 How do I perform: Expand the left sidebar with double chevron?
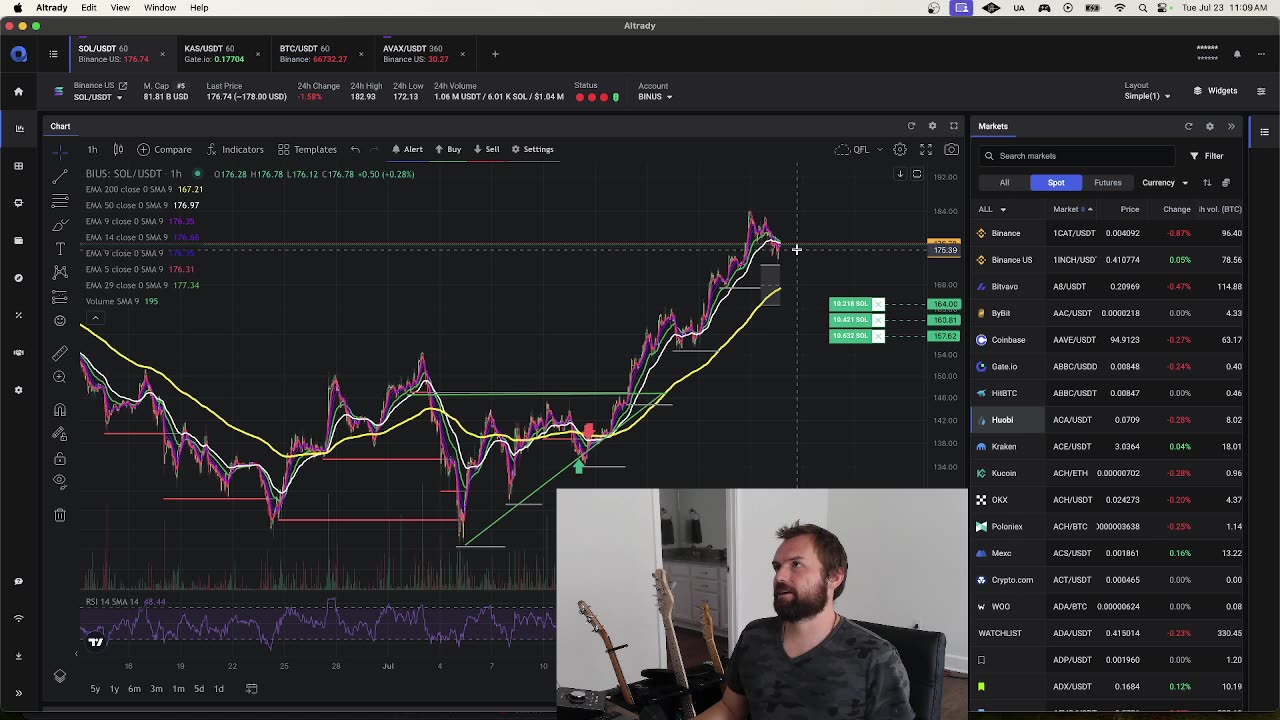[x=18, y=693]
